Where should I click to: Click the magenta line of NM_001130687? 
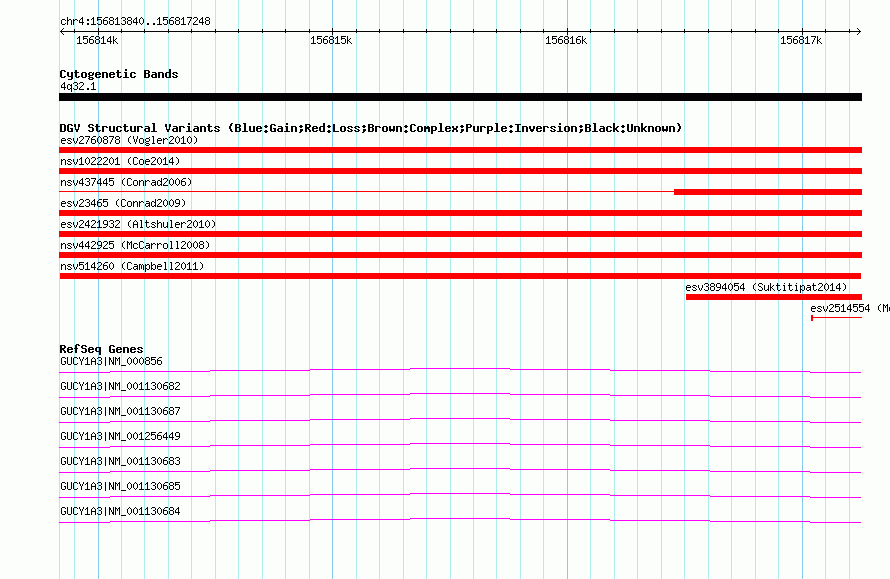click(460, 421)
